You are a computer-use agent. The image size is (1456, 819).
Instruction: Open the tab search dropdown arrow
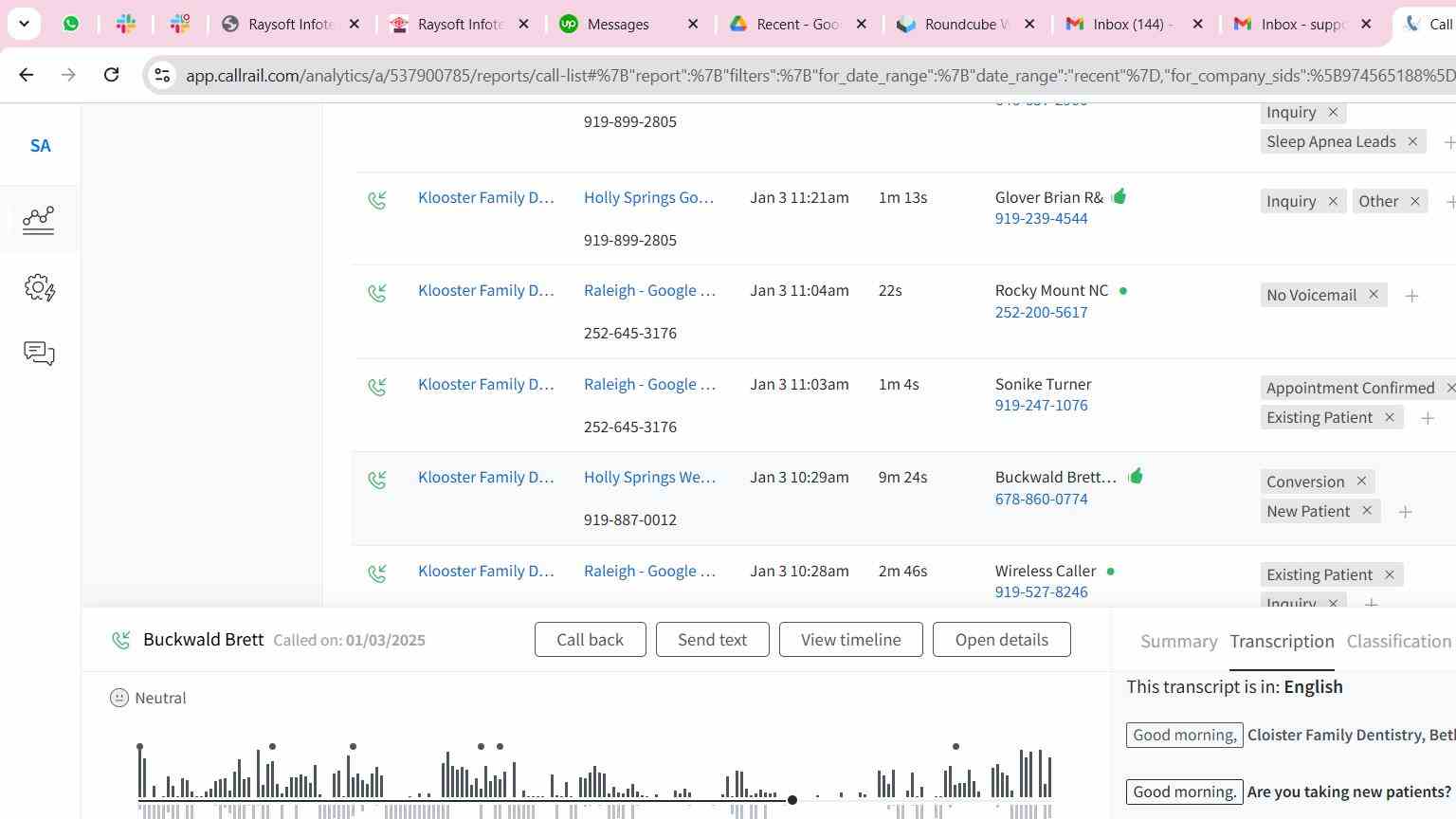(x=24, y=24)
